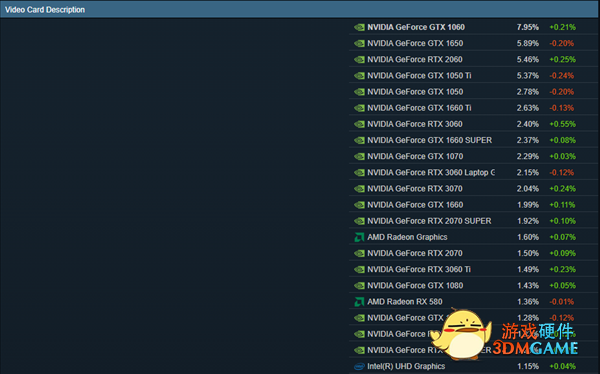Select the NVIDIA GeForce GTX 1080 name
The width and height of the screenshot is (600, 374).
(x=415, y=286)
